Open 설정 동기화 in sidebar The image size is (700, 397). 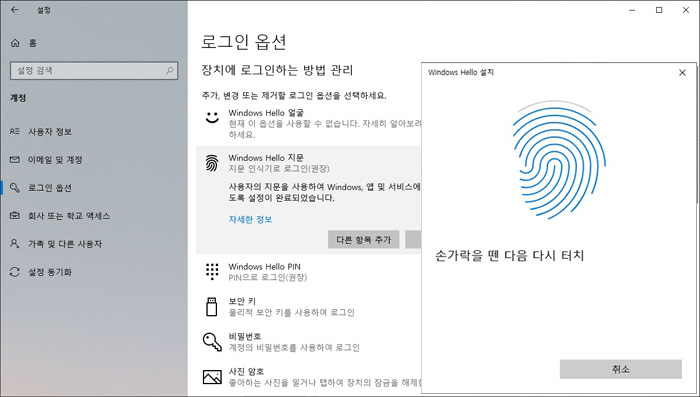coord(50,272)
